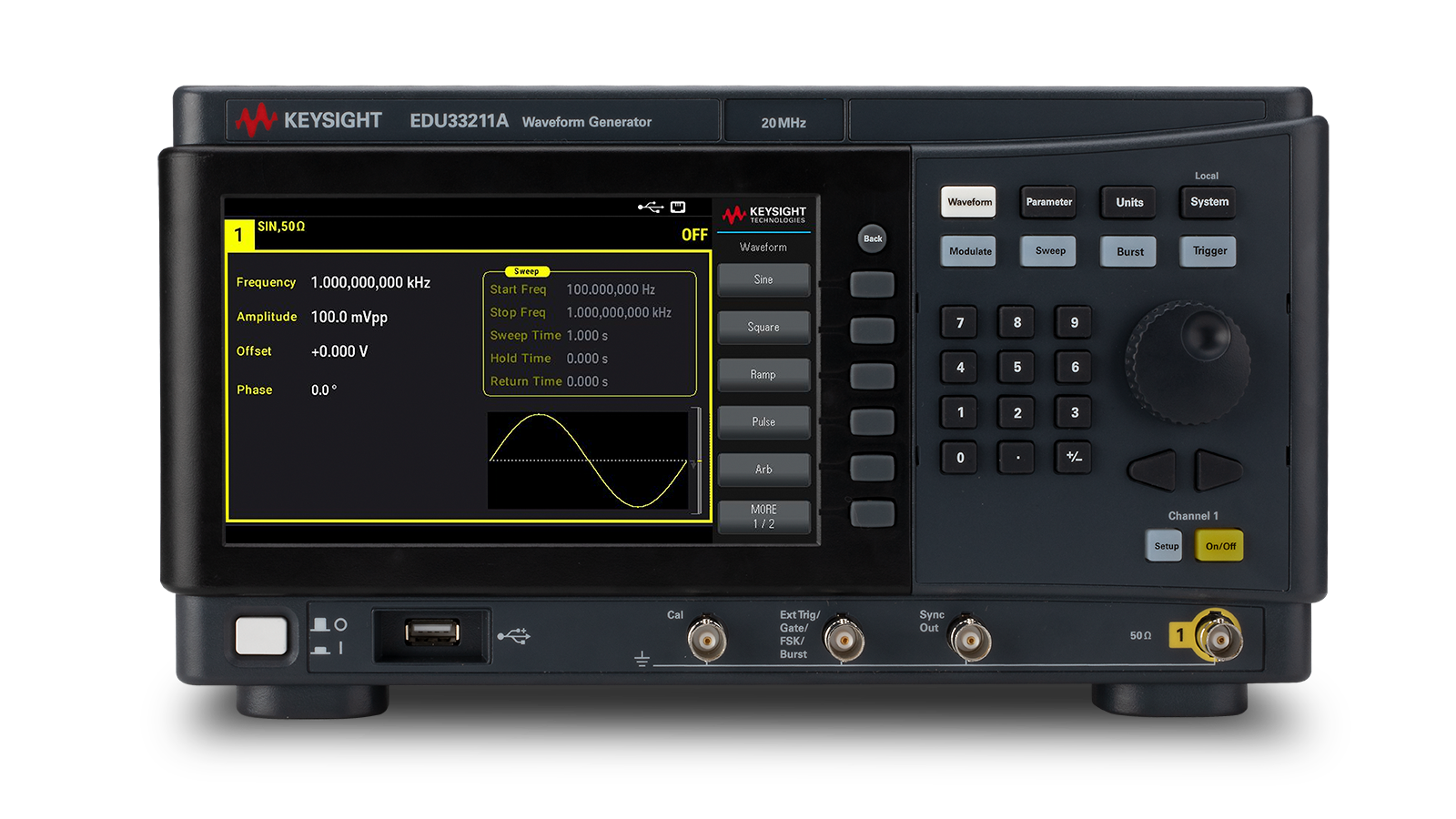The image size is (1456, 819).
Task: Select the Sine waveform softkey
Action: 763,279
